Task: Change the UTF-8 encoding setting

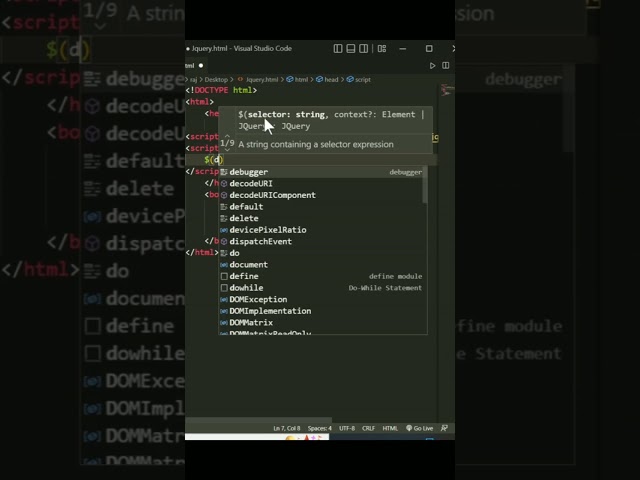Action: (x=347, y=428)
